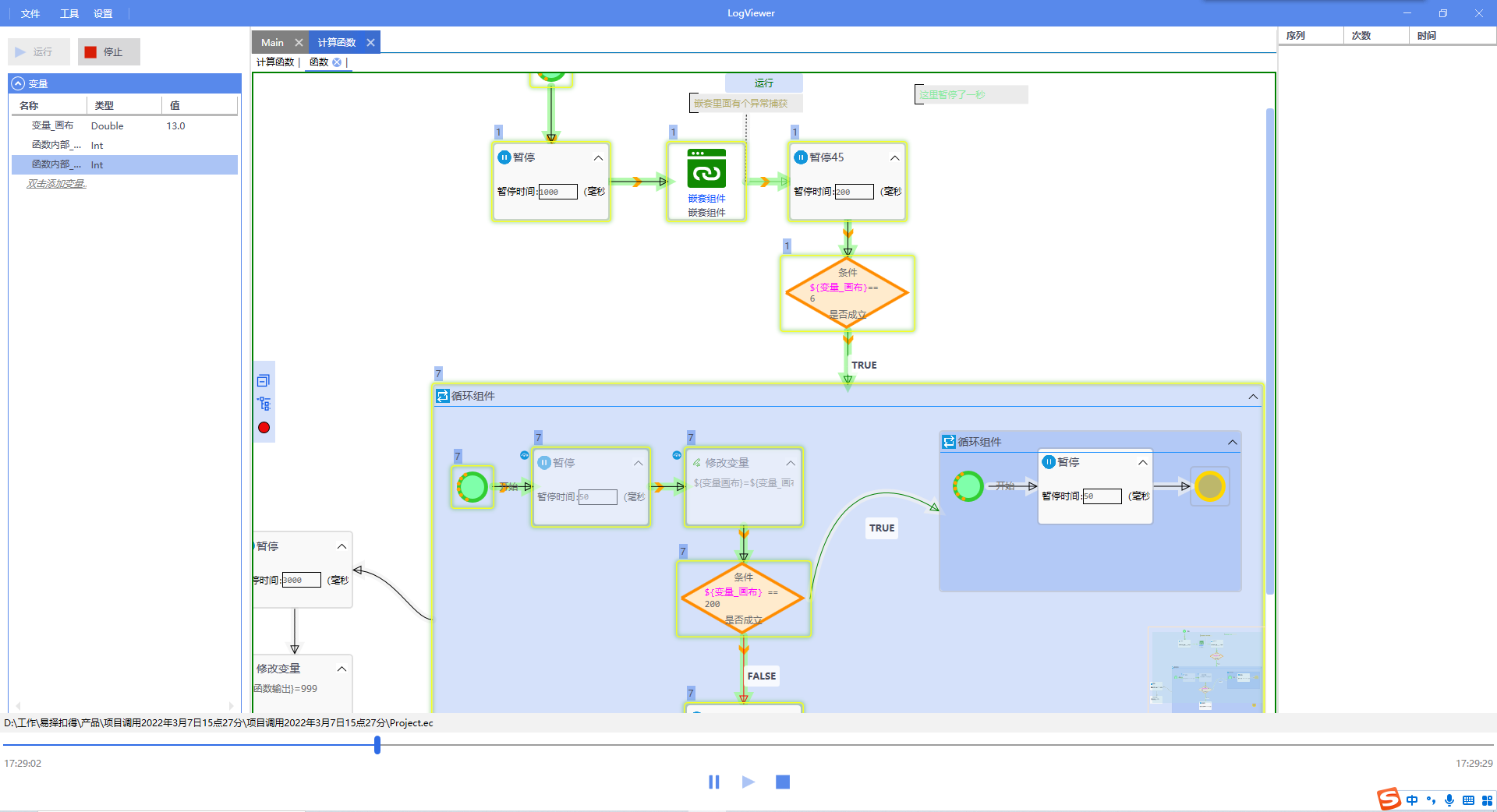
Task: Click the microphone icon in IME toolbar
Action: coord(1449,800)
